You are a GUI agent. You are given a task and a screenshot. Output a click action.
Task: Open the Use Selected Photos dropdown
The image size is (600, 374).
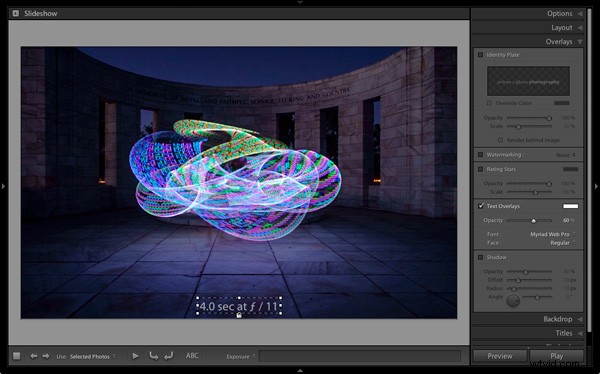(93, 356)
